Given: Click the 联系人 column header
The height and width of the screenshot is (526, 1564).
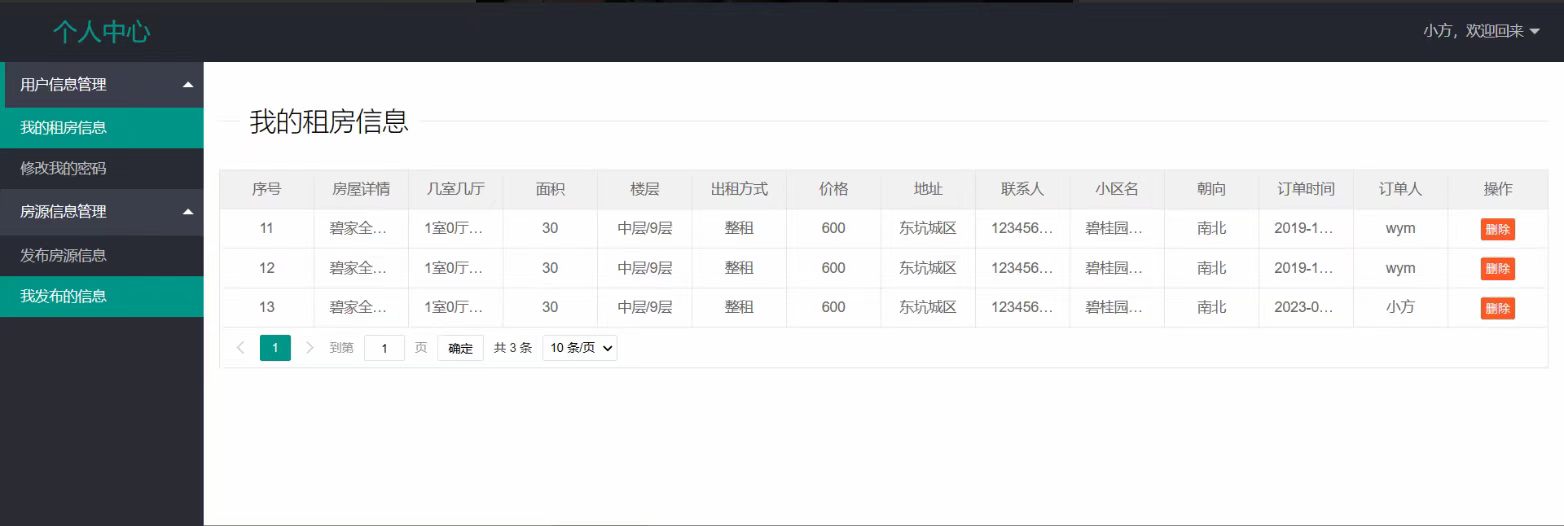Looking at the screenshot, I should (1022, 189).
